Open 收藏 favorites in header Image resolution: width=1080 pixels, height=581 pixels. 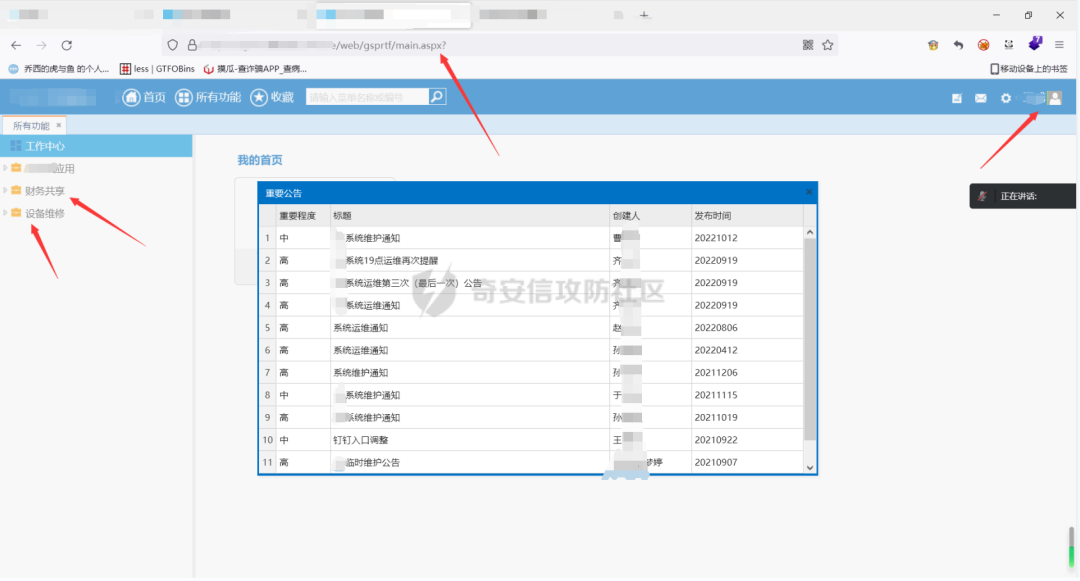click(272, 98)
